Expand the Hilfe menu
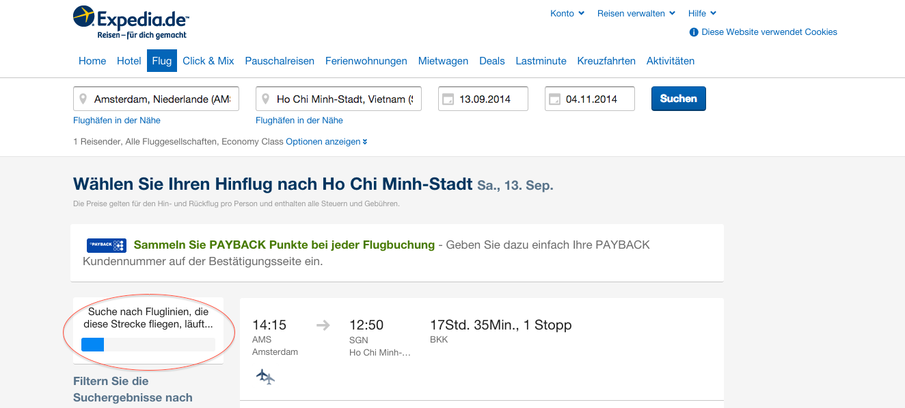905x408 pixels. tap(702, 13)
